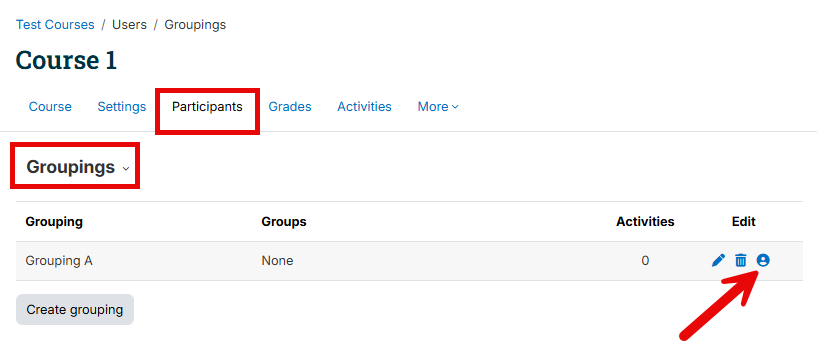The image size is (817, 364).
Task: Select the Participants tab
Action: point(207,107)
